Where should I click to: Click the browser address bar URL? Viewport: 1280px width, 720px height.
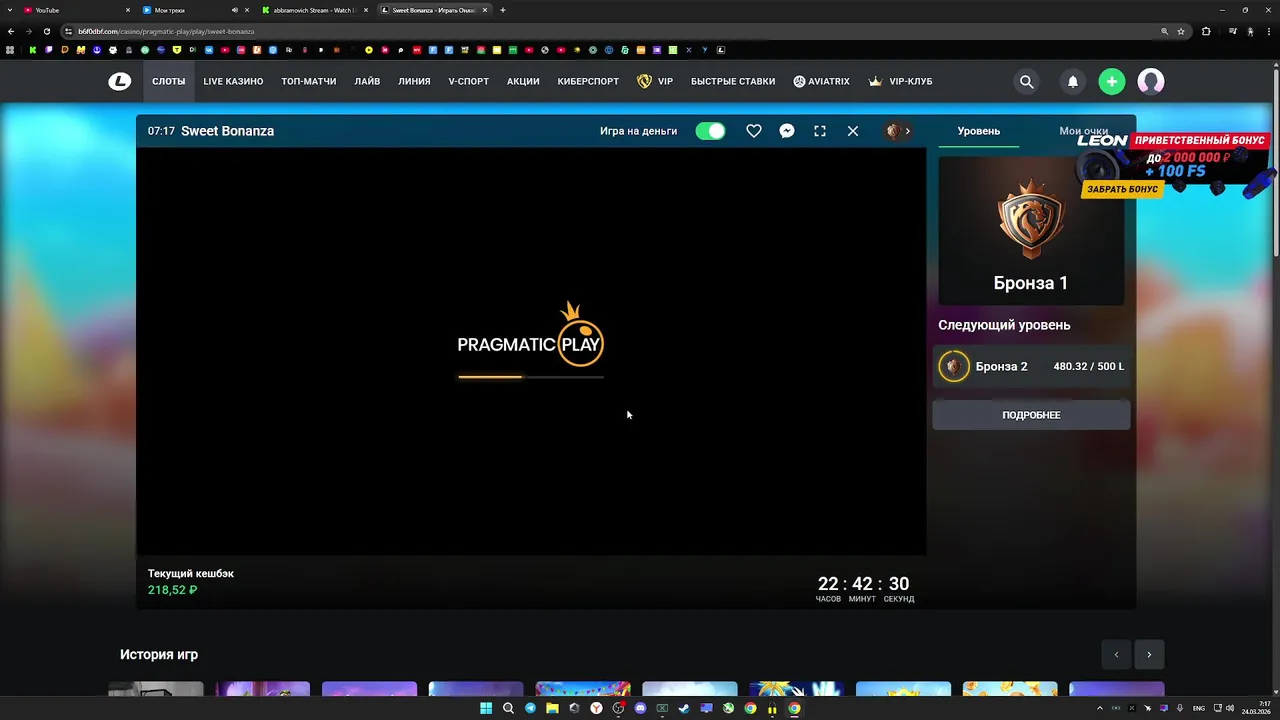click(166, 31)
